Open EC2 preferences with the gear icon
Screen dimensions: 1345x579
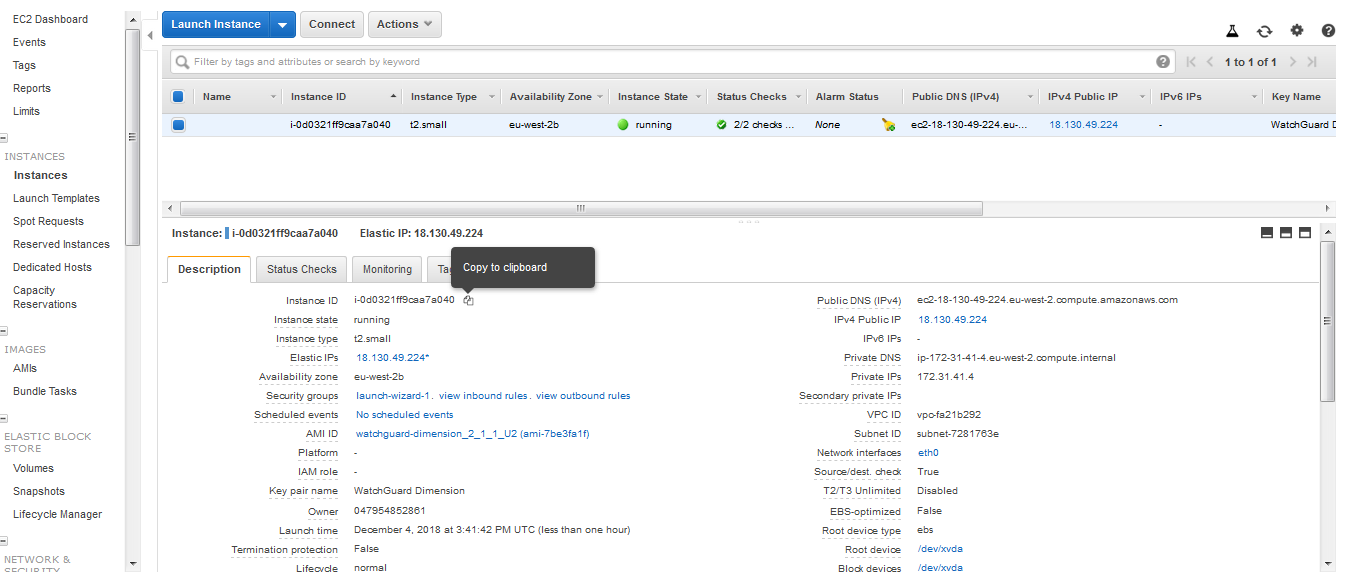pos(1296,31)
